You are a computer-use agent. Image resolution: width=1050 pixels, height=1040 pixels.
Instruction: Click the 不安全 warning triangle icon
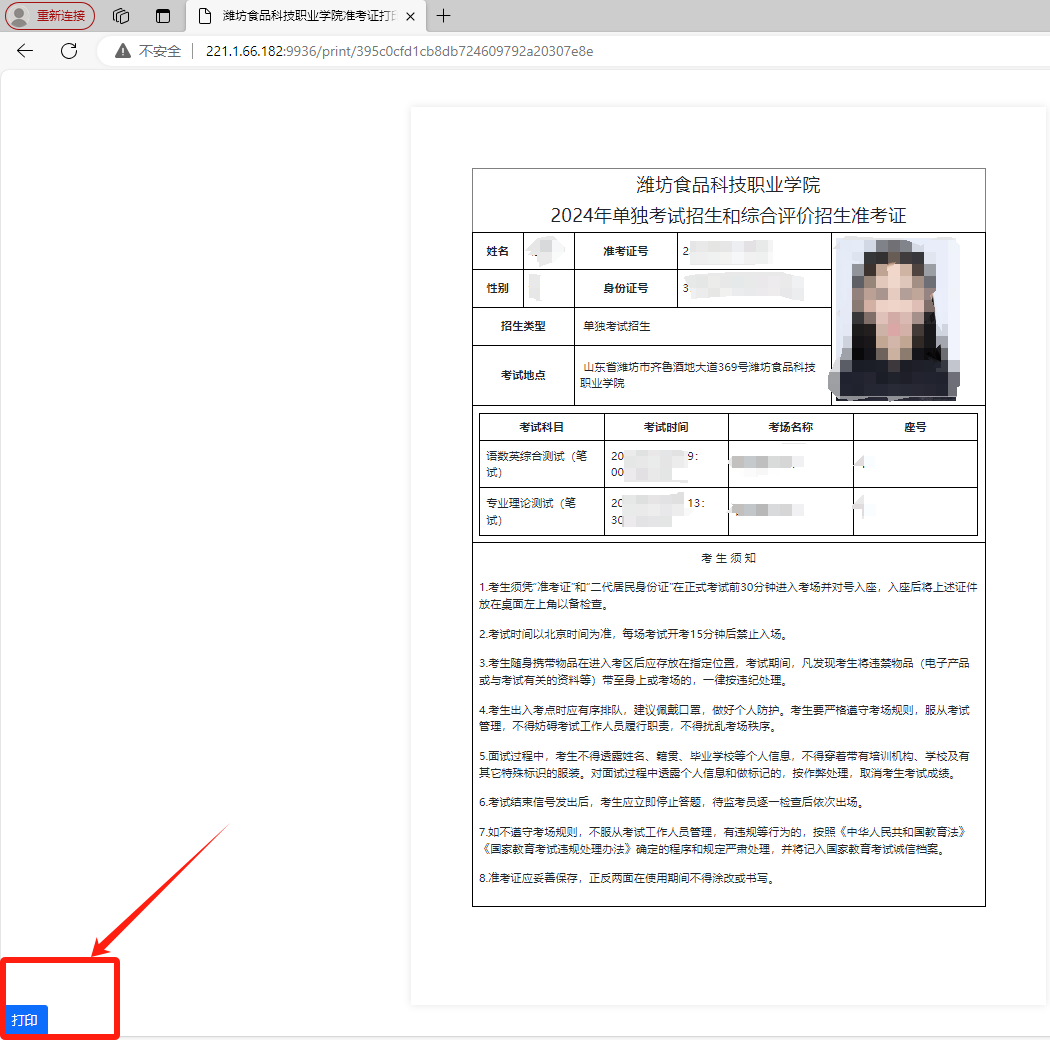pos(123,51)
